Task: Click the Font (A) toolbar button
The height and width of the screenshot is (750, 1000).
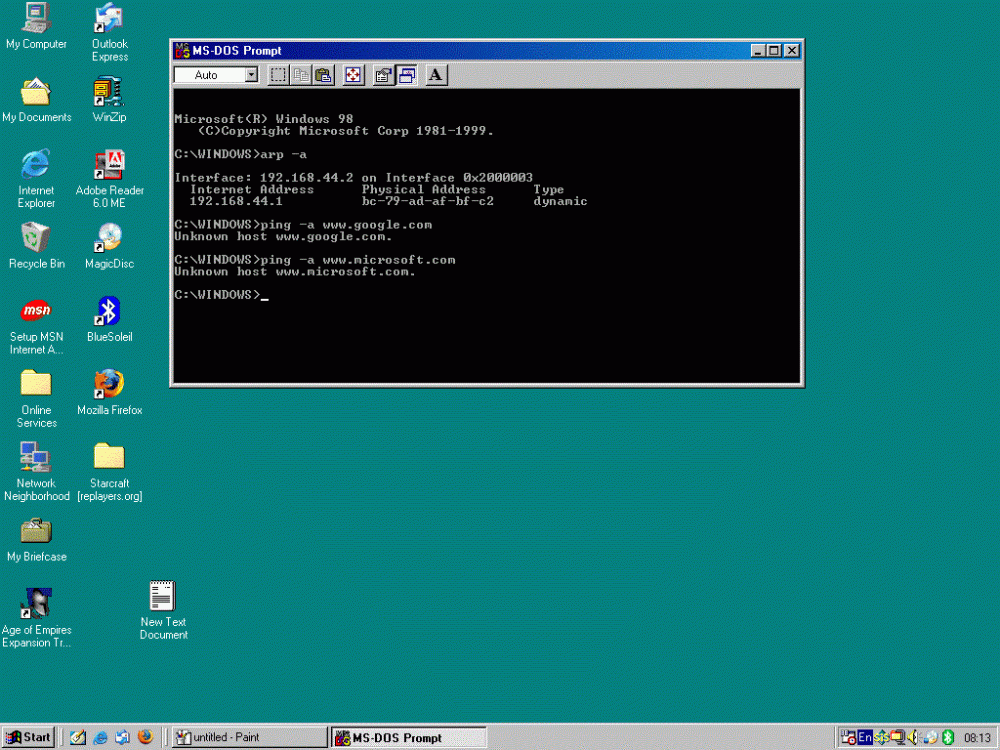Action: coord(436,75)
